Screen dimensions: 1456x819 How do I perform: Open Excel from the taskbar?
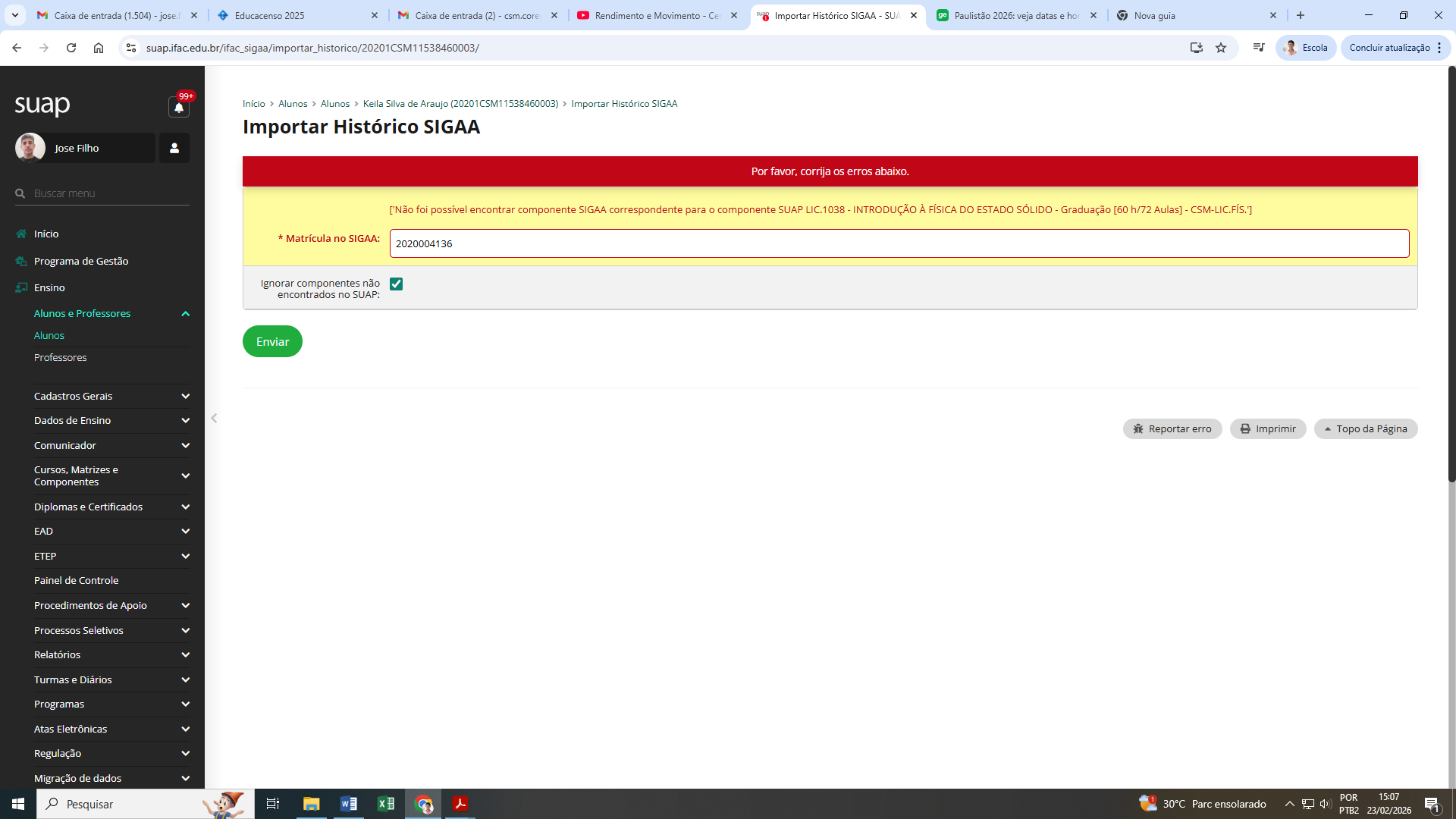pos(386,804)
